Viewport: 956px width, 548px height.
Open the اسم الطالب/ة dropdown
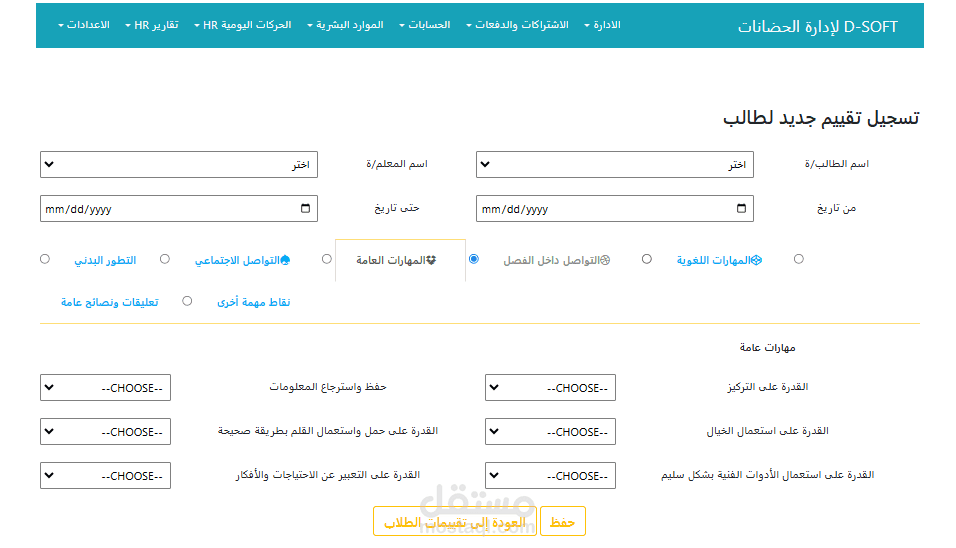(615, 165)
